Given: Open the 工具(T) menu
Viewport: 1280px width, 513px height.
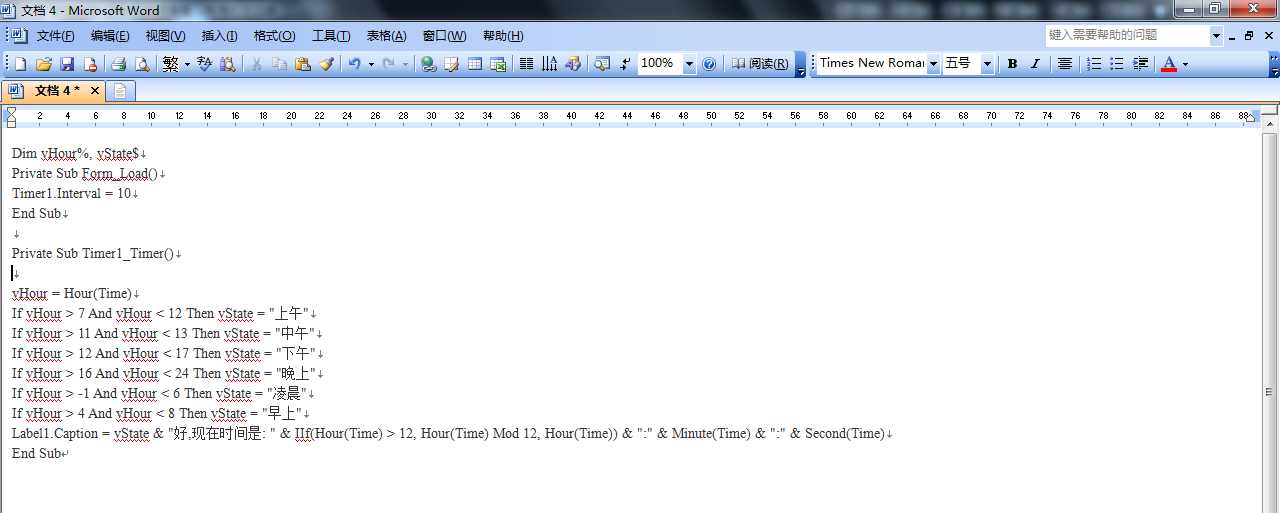Looking at the screenshot, I should [x=331, y=35].
